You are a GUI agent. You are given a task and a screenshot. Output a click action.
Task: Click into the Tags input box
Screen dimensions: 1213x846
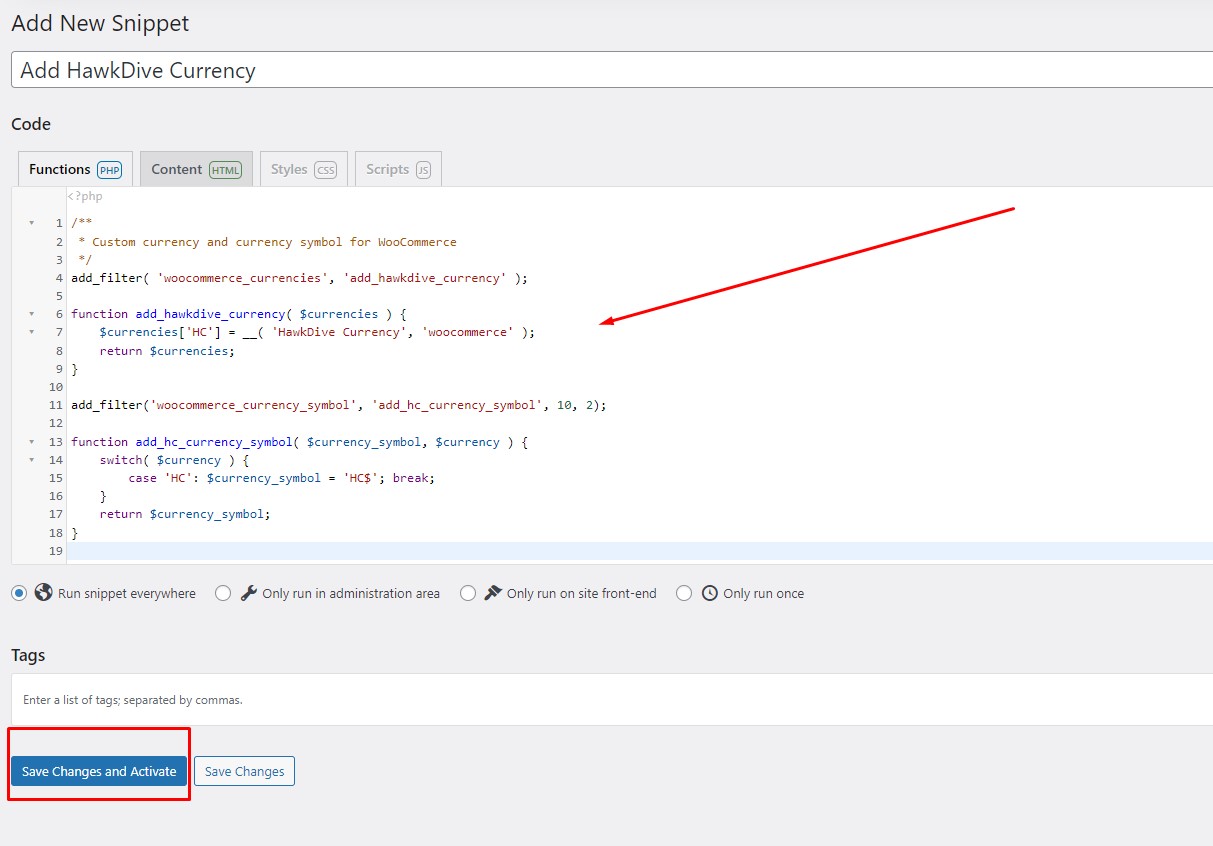[x=600, y=700]
